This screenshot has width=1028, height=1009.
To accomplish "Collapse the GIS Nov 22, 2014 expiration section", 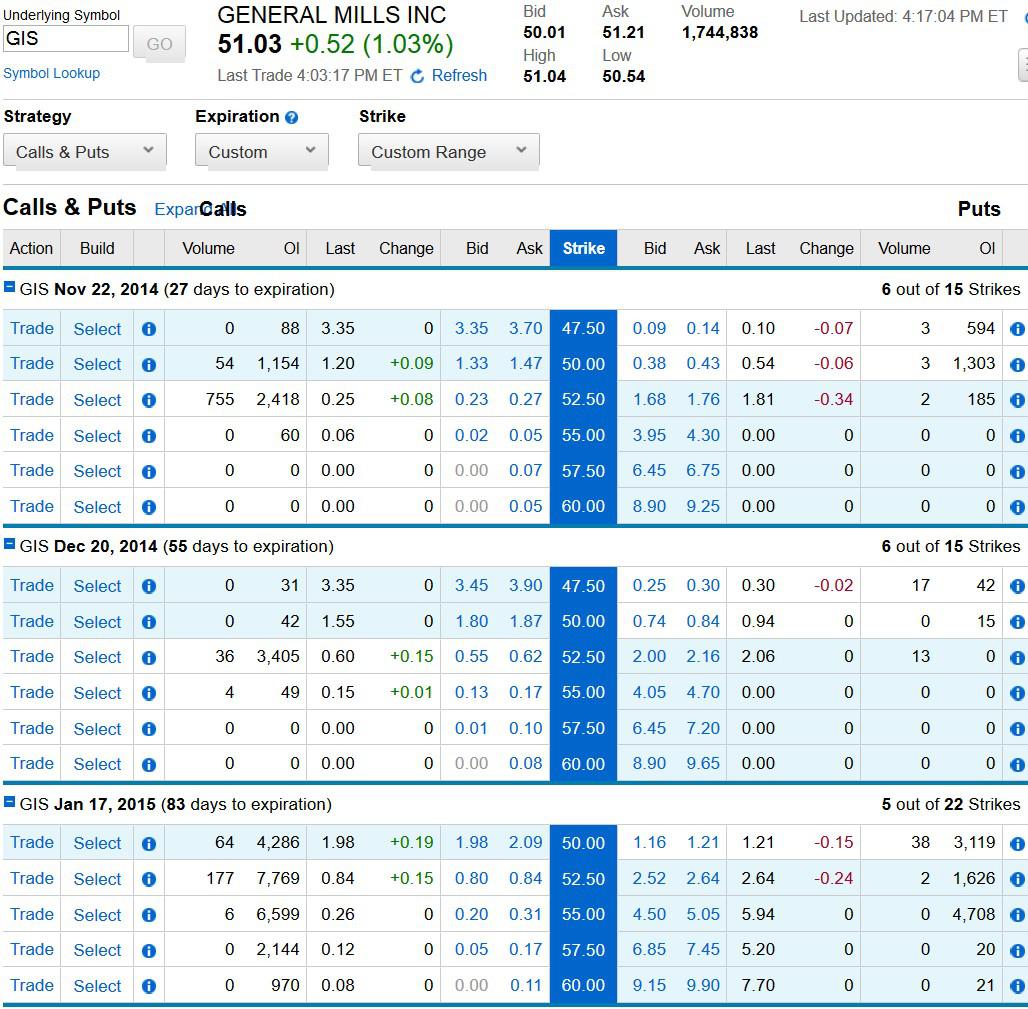I will (x=11, y=289).
